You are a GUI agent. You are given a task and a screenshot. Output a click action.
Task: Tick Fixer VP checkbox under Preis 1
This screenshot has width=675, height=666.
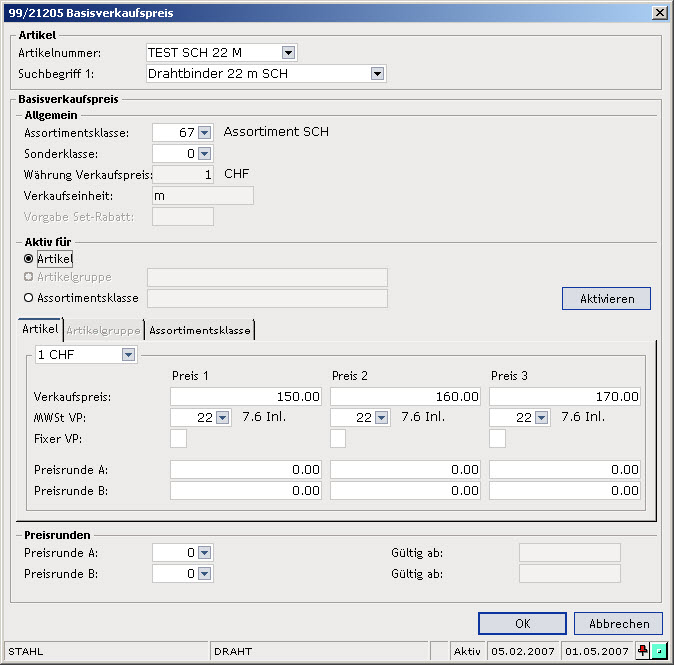pyautogui.click(x=178, y=438)
